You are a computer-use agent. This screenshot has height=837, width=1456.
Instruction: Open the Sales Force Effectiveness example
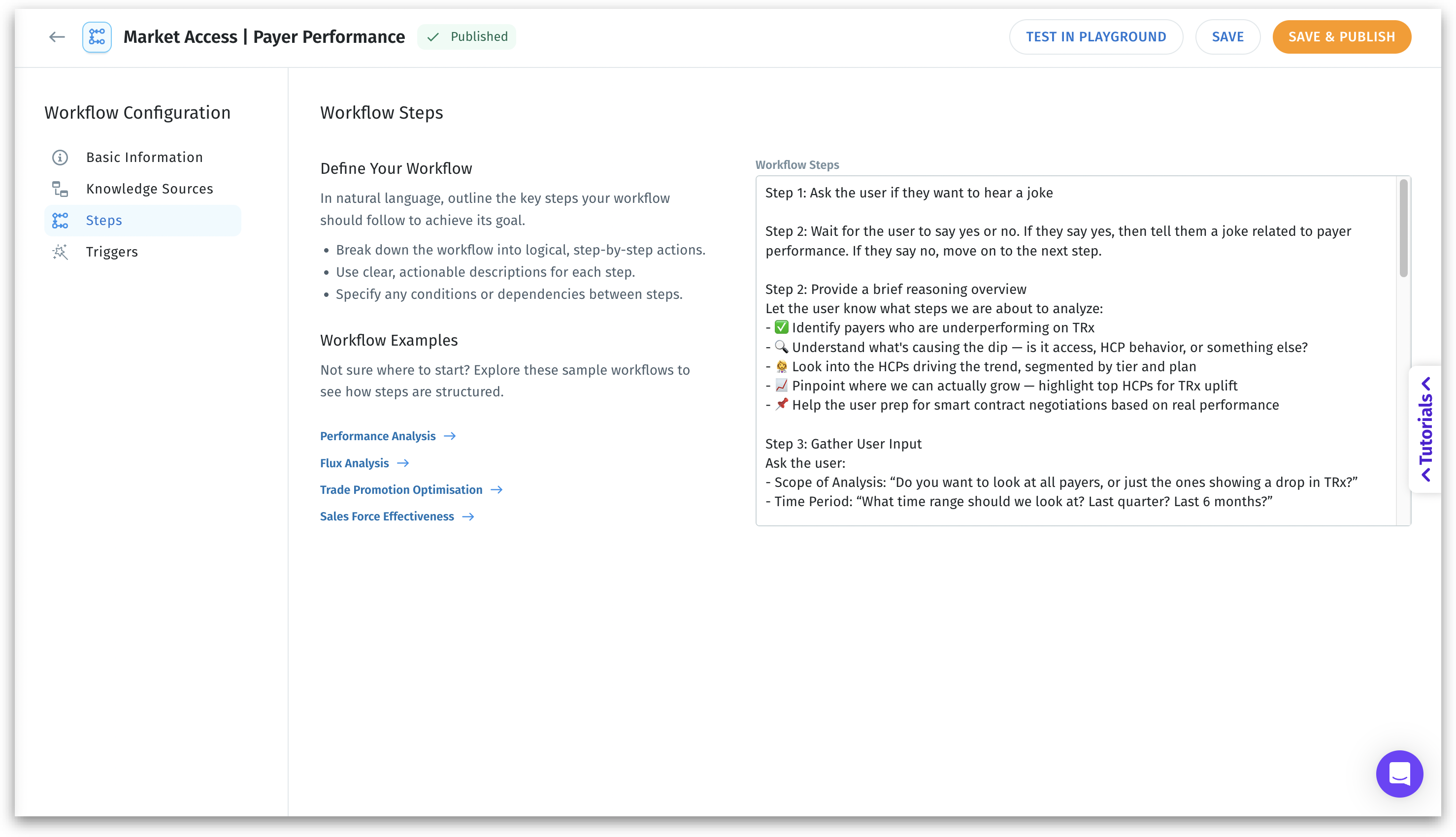(387, 517)
